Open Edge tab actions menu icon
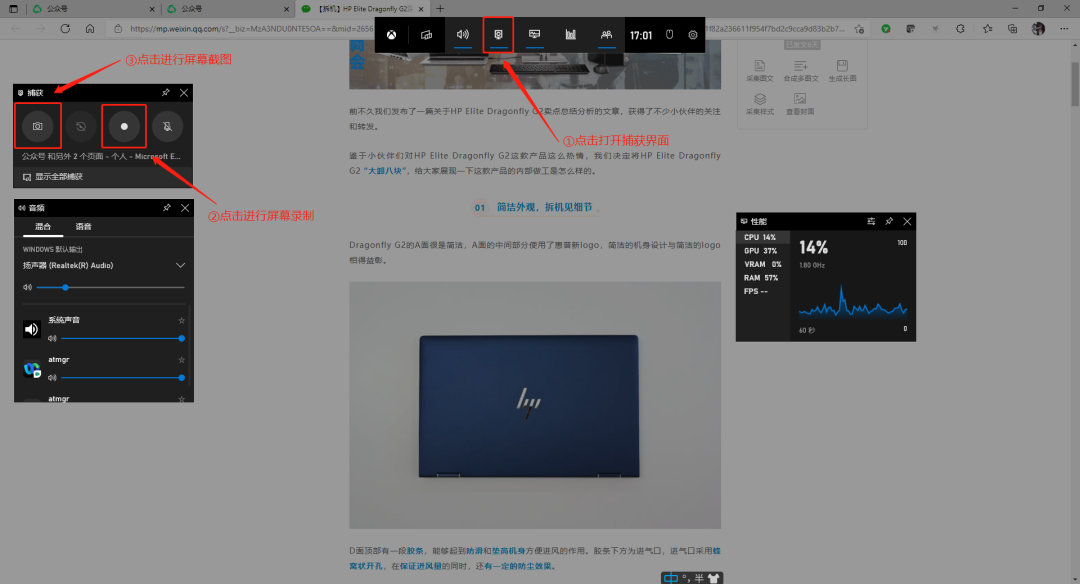Image resolution: width=1080 pixels, height=584 pixels. [13, 9]
